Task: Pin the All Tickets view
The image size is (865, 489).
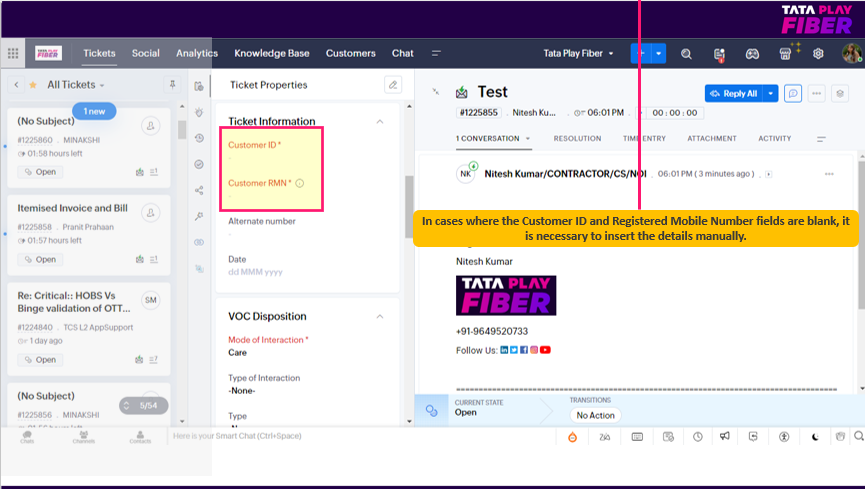Action: point(172,84)
